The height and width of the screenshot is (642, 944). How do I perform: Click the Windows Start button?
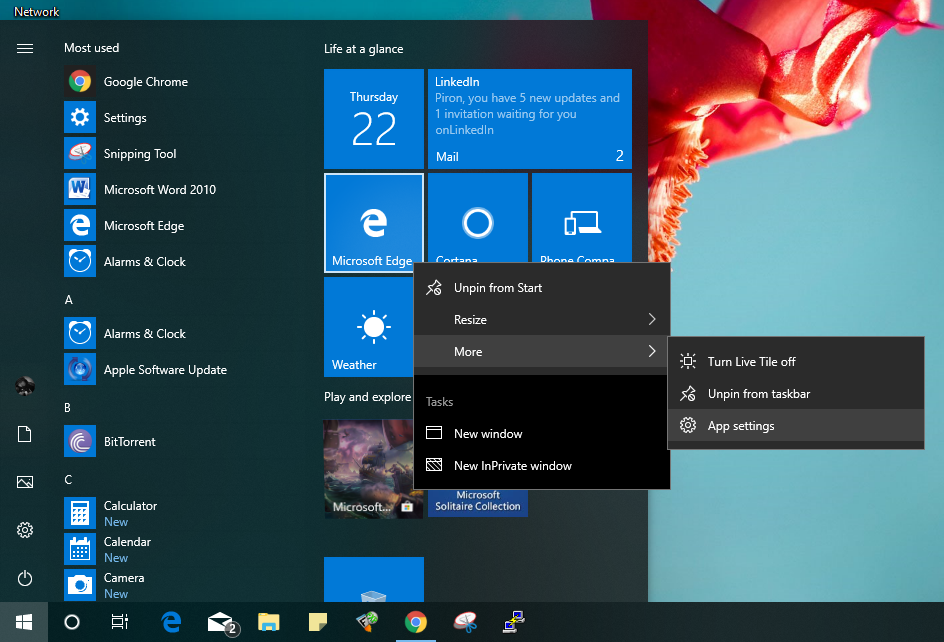pos(23,622)
